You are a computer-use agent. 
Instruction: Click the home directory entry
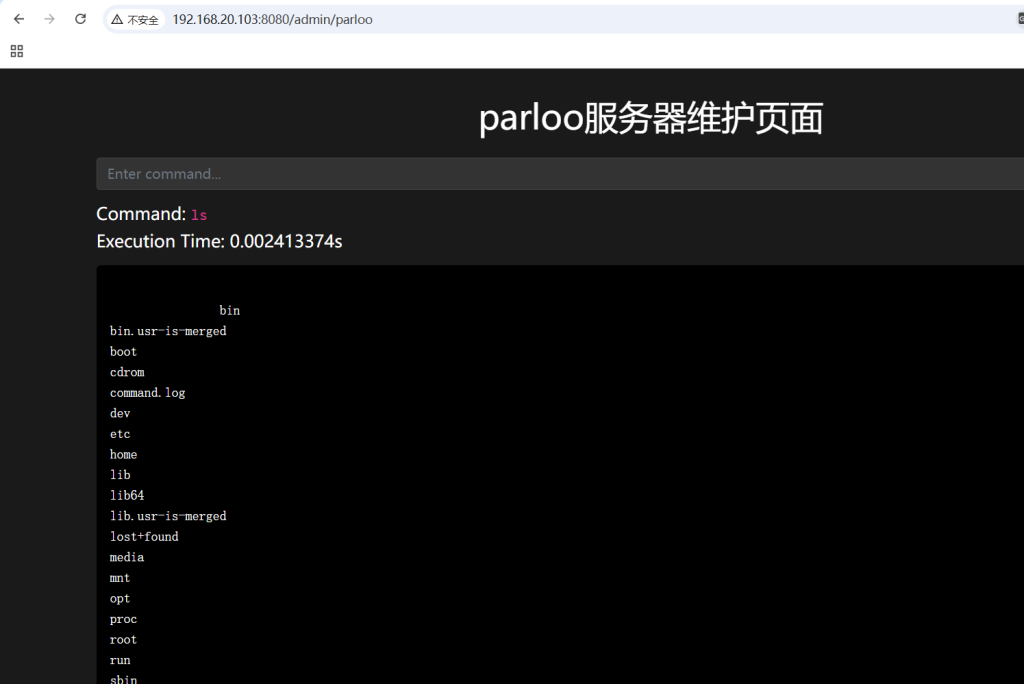pyautogui.click(x=123, y=455)
